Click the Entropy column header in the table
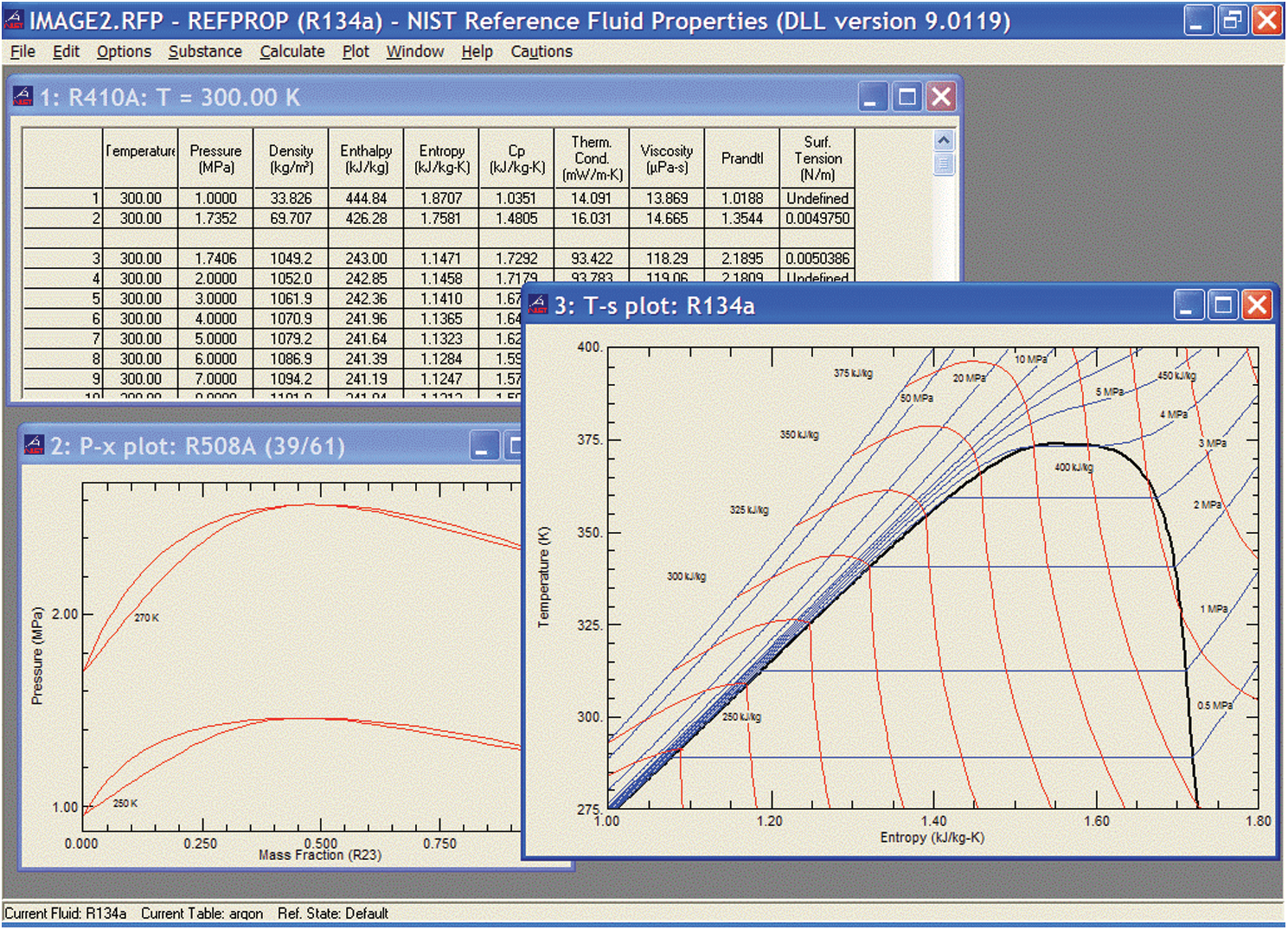 [x=441, y=158]
